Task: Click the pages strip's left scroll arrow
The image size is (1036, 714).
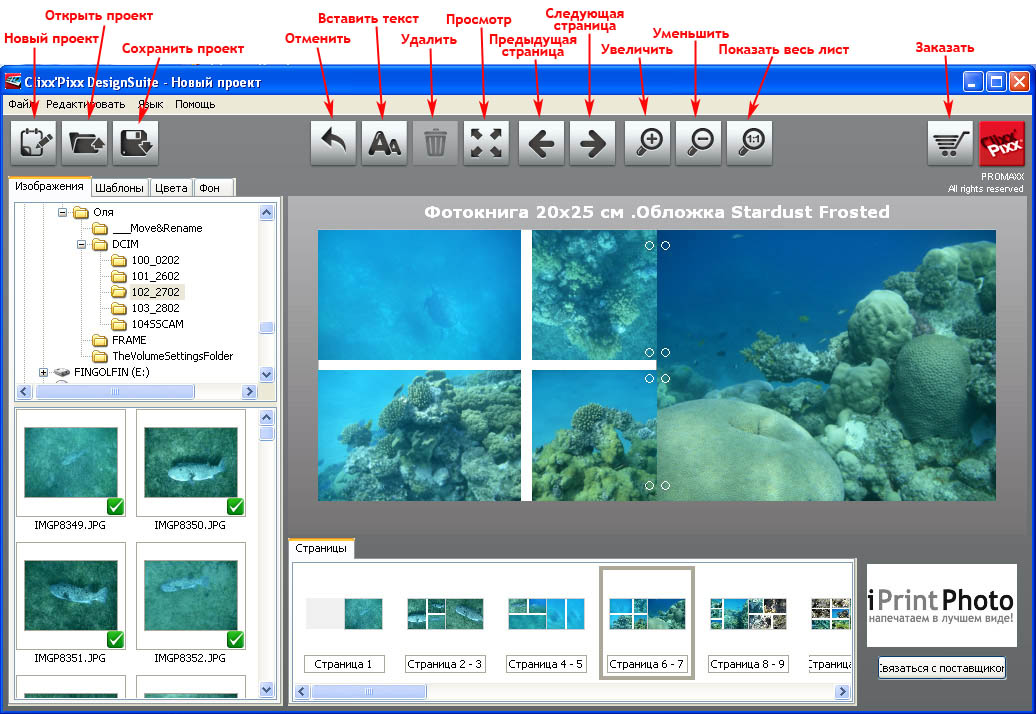Action: pyautogui.click(x=302, y=692)
